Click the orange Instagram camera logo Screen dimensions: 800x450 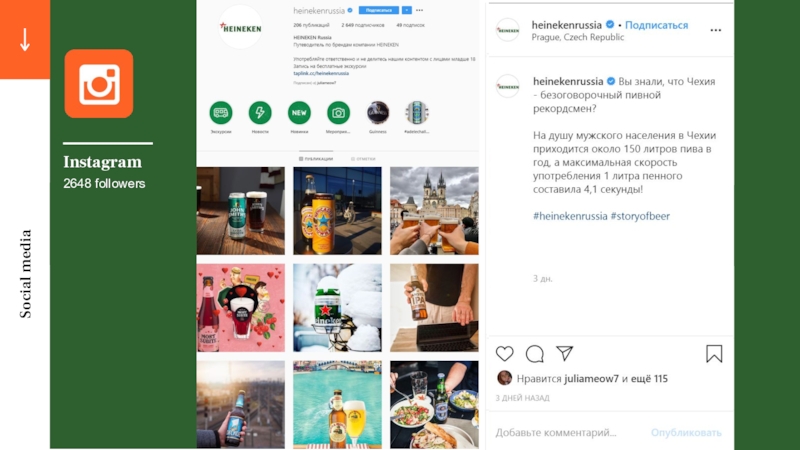(99, 84)
